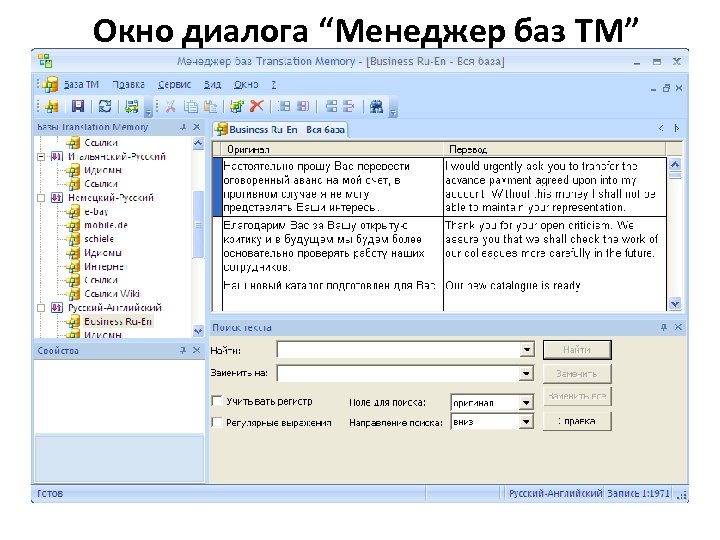Viewport: 720px width, 540px height.
Task: Enable the Регулярные выражения checkbox
Action: pyautogui.click(x=217, y=422)
